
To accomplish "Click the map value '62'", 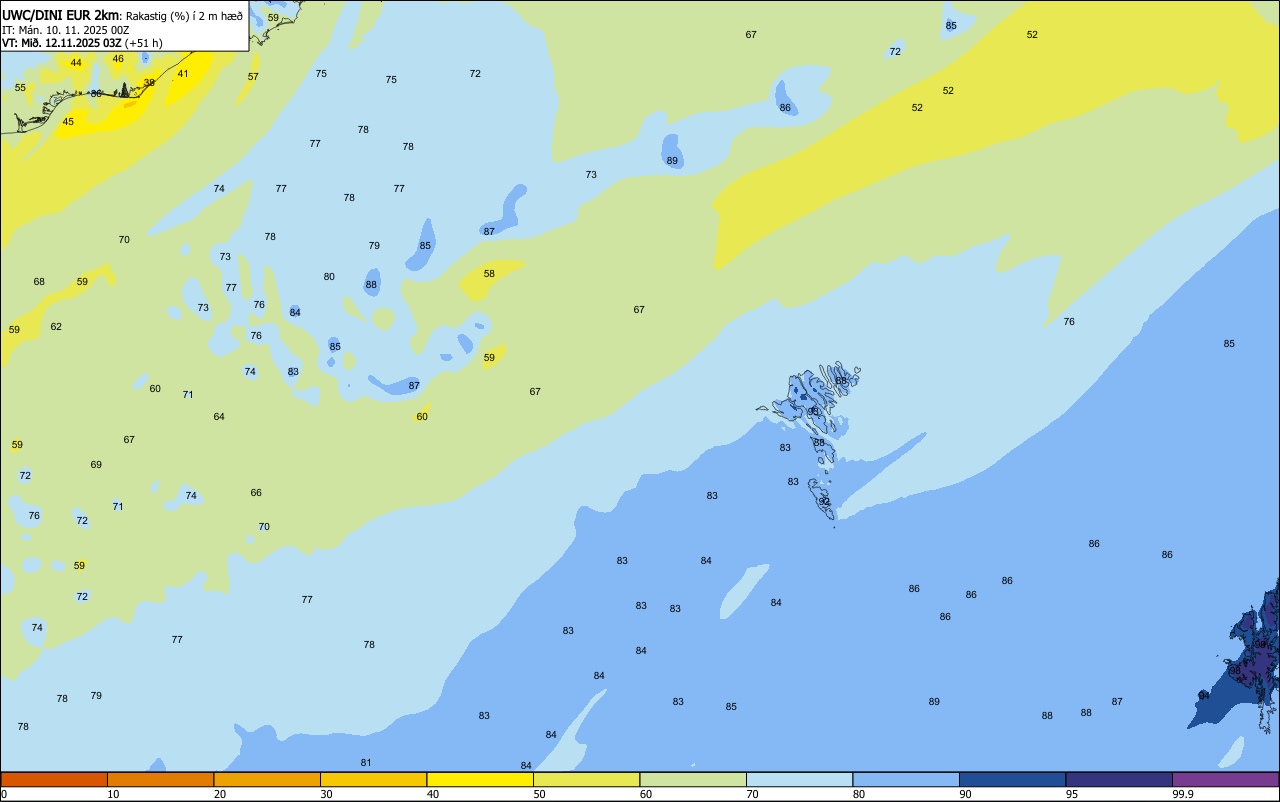I will tap(56, 327).
